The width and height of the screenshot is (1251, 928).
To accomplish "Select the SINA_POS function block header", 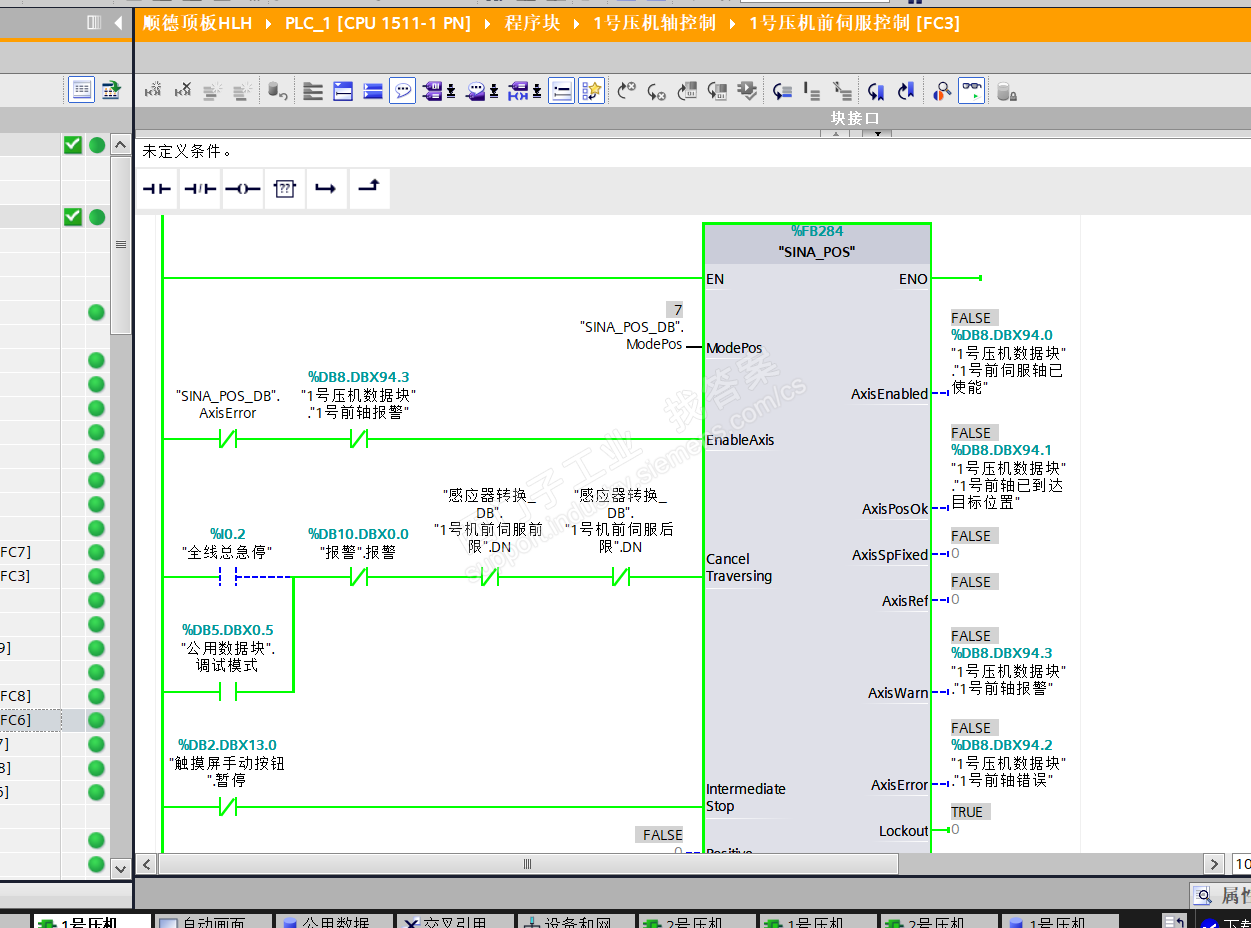I will click(816, 252).
